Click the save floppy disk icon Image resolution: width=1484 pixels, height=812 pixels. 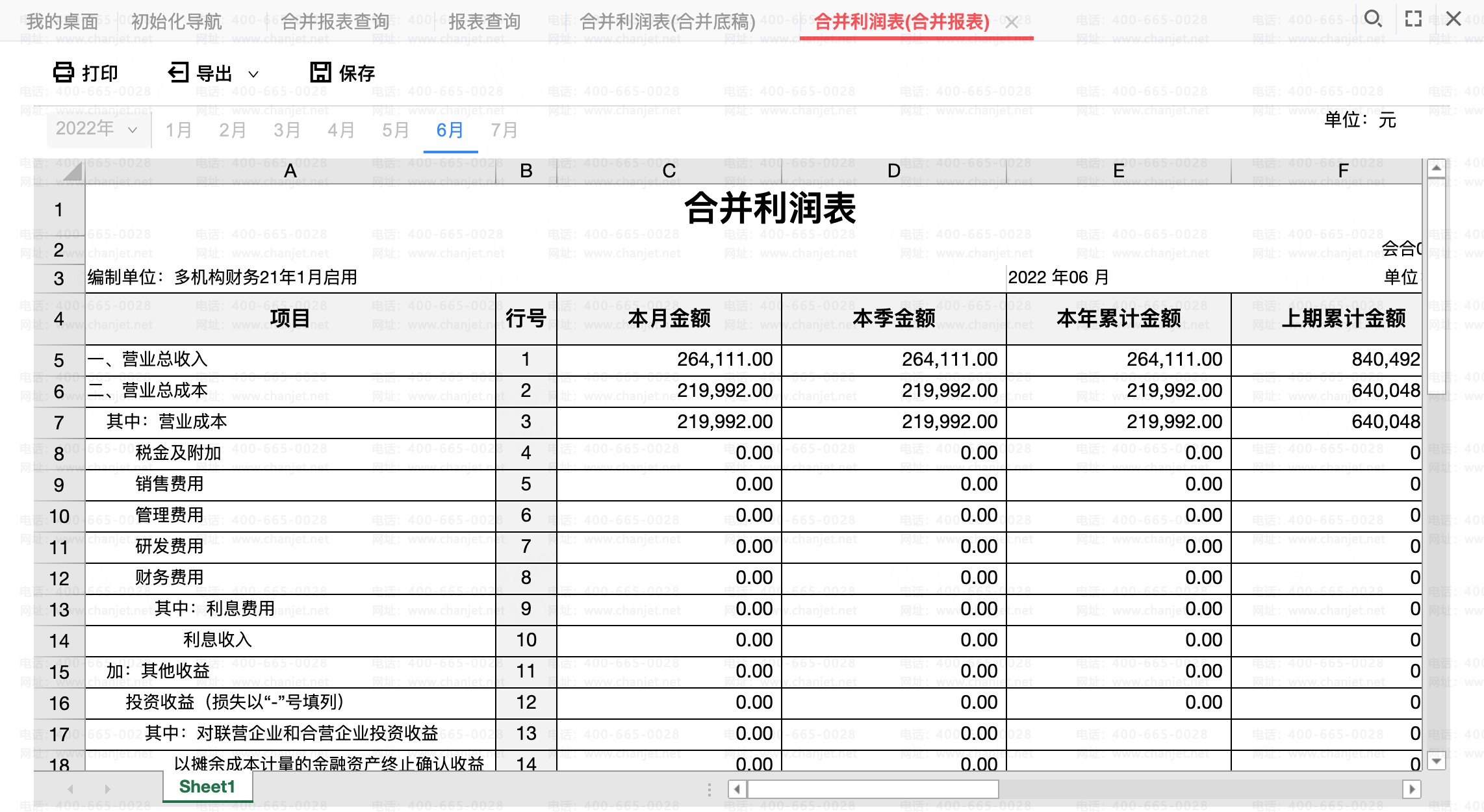(x=320, y=72)
